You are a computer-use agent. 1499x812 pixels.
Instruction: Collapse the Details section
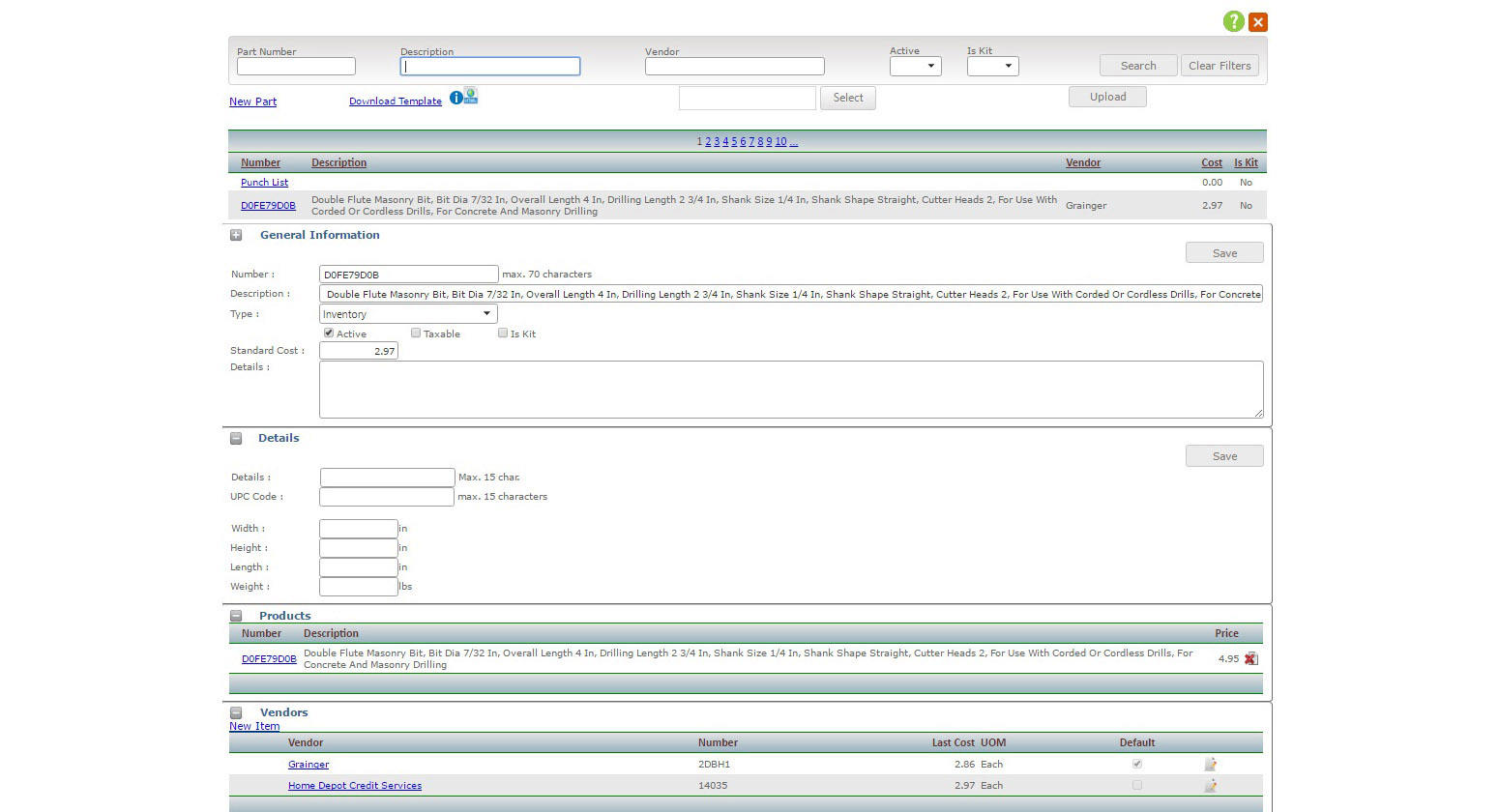(x=236, y=438)
